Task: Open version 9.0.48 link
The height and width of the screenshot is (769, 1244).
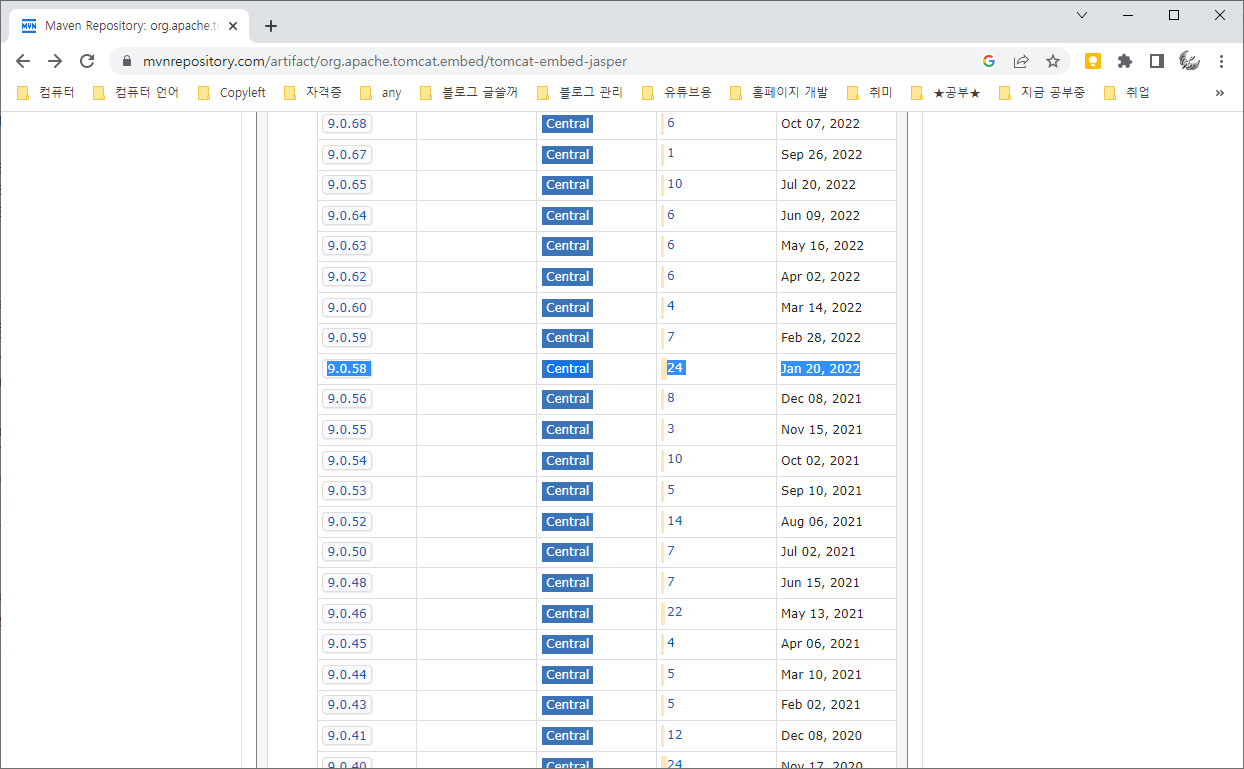Action: [347, 583]
